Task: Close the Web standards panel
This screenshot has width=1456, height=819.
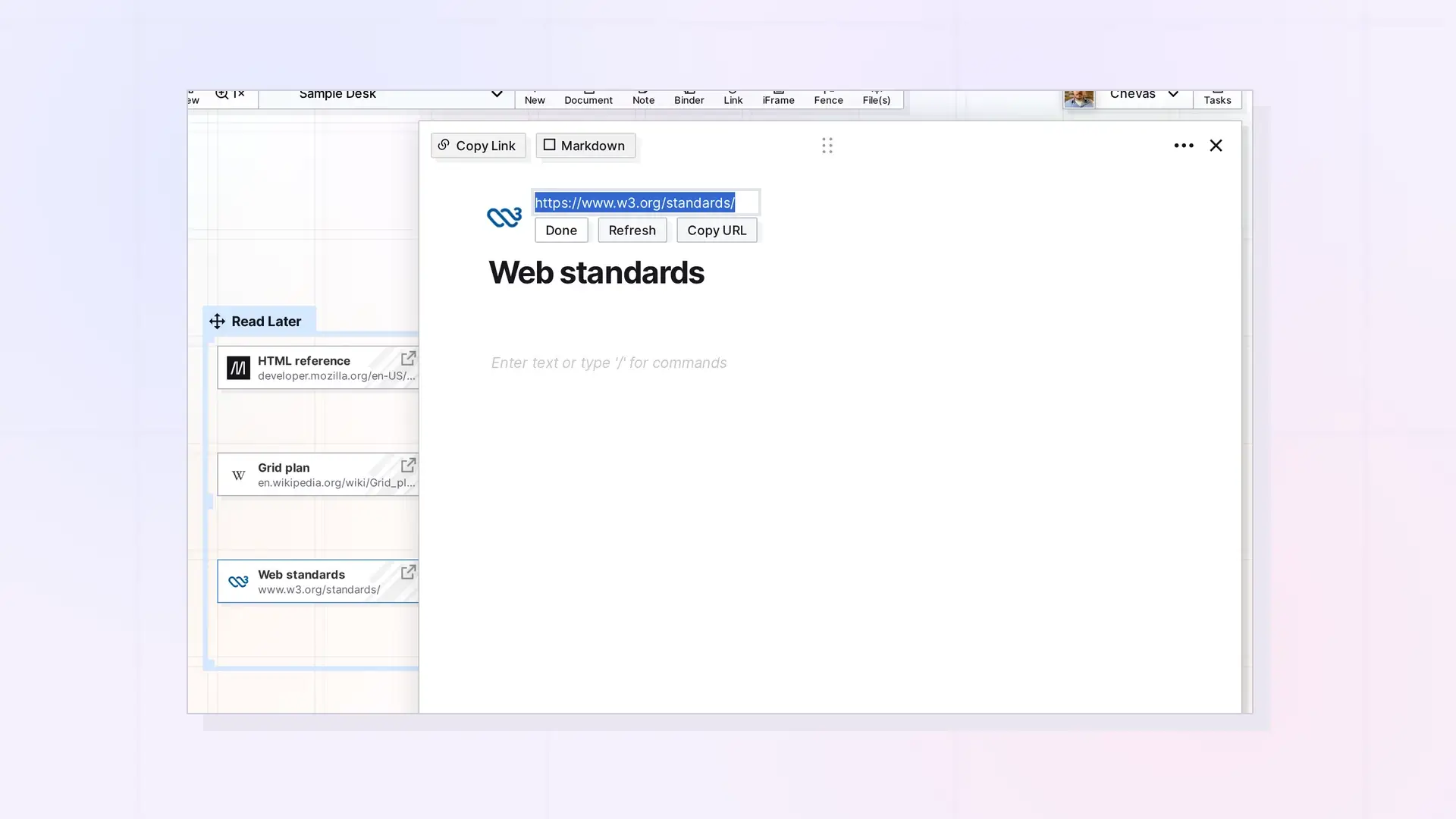Action: click(1216, 145)
